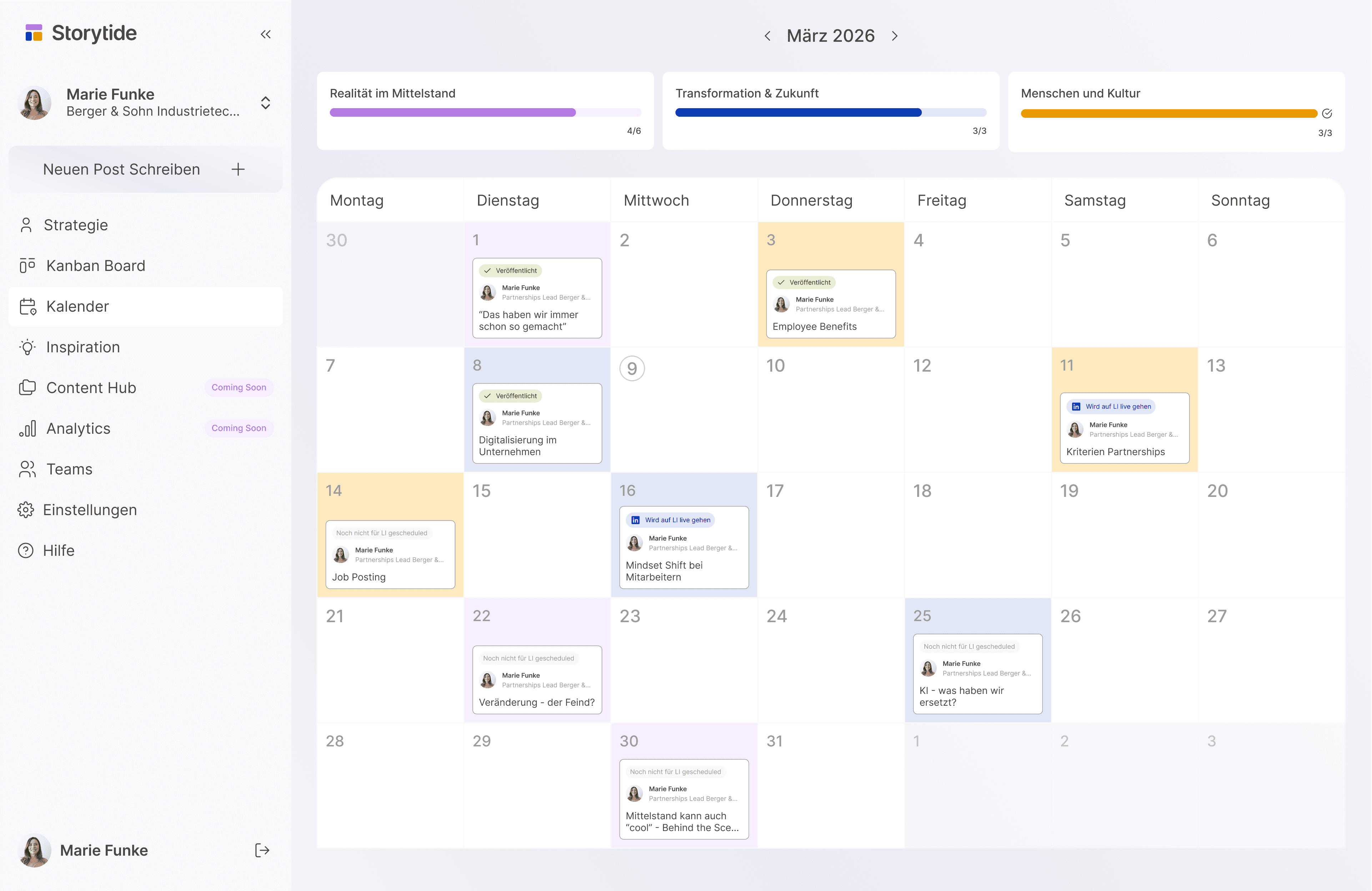Go to previous month arrow
The height and width of the screenshot is (891, 1372).
click(x=767, y=36)
